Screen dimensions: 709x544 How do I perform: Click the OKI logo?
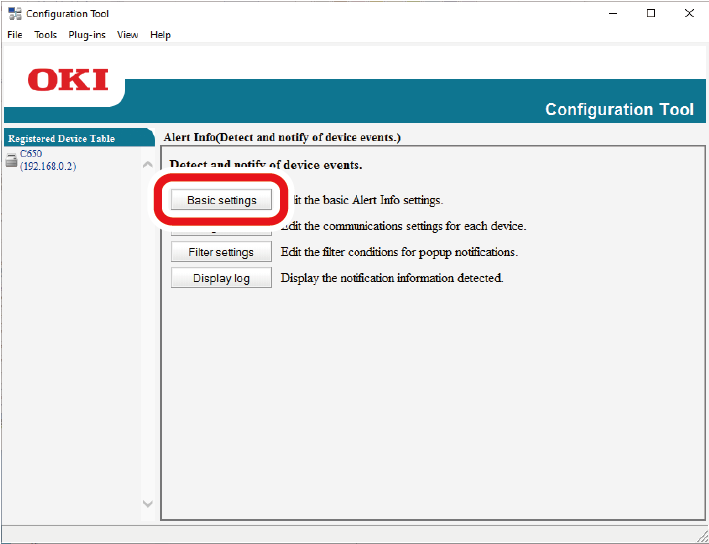[x=68, y=80]
